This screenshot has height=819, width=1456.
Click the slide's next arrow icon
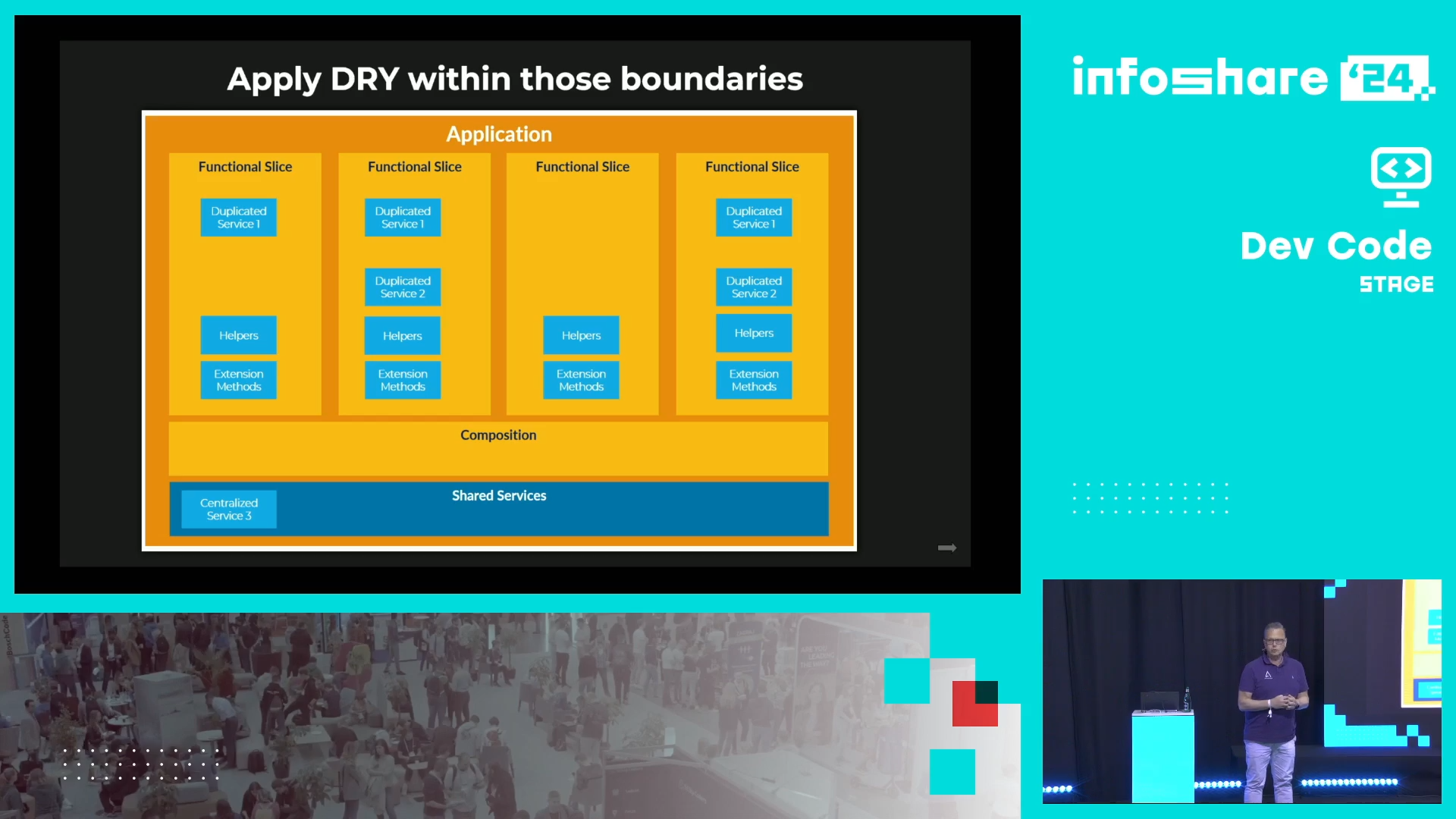pos(947,548)
